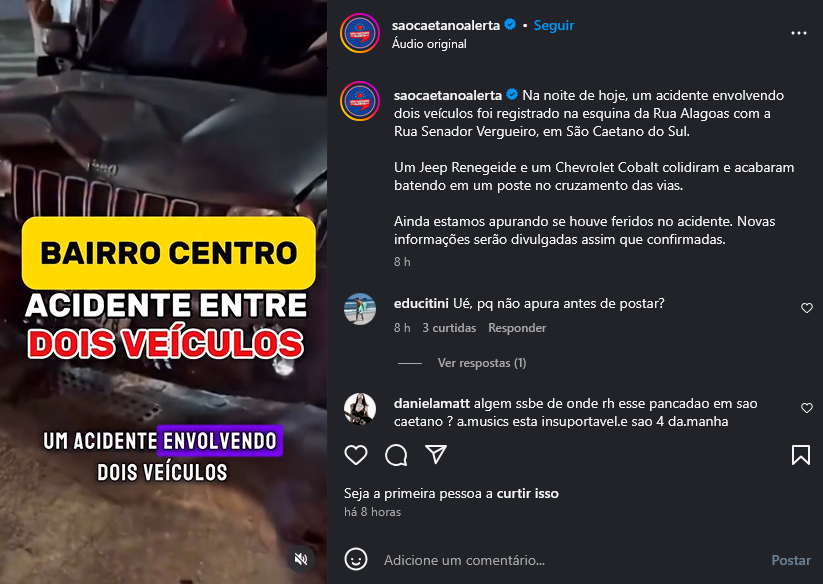The image size is (823, 584).
Task: Follow the account via Seguir
Action: coord(554,25)
